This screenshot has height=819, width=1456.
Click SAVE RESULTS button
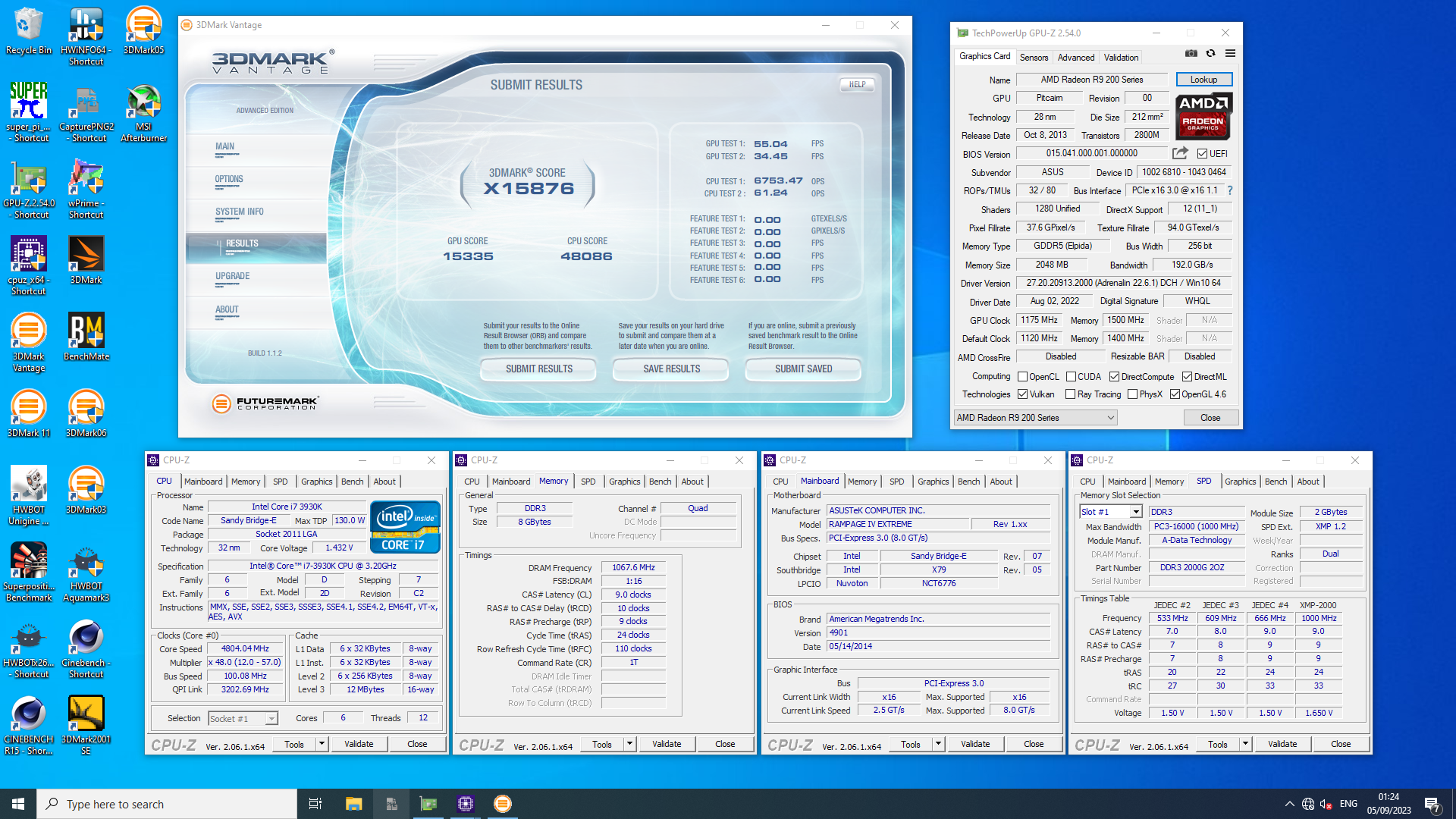(672, 369)
